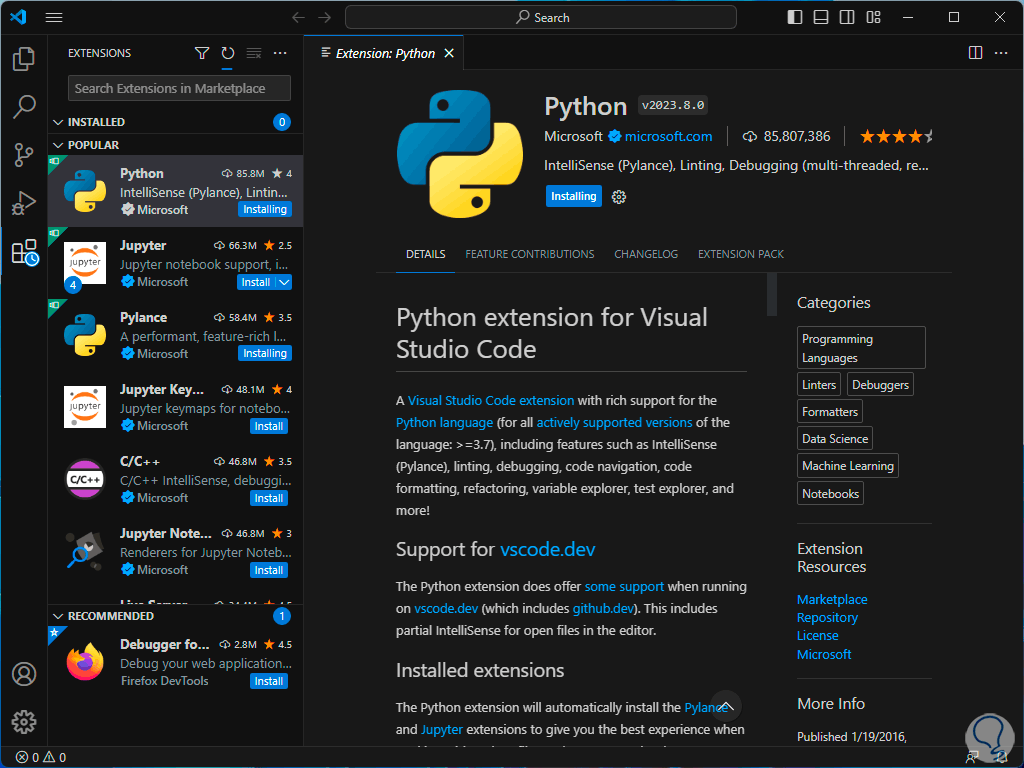Viewport: 1024px width, 768px height.
Task: Open the Manage gear in activity bar
Action: 24,721
